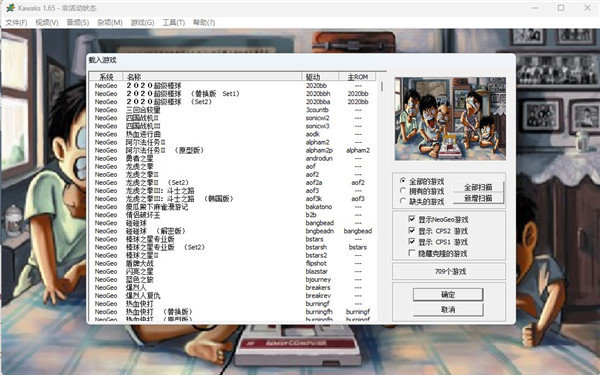Sort list by 驱动 column header
600x375 pixels.
coord(320,77)
